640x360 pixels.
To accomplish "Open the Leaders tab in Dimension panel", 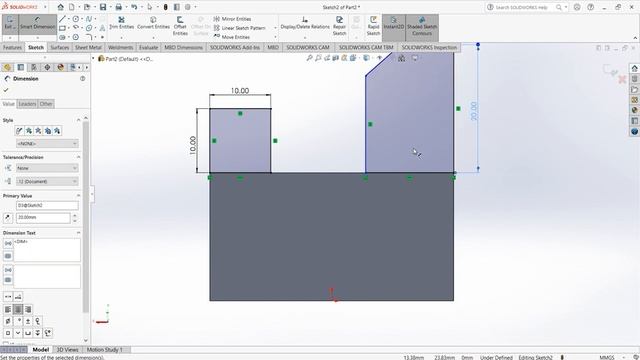I will (x=27, y=104).
